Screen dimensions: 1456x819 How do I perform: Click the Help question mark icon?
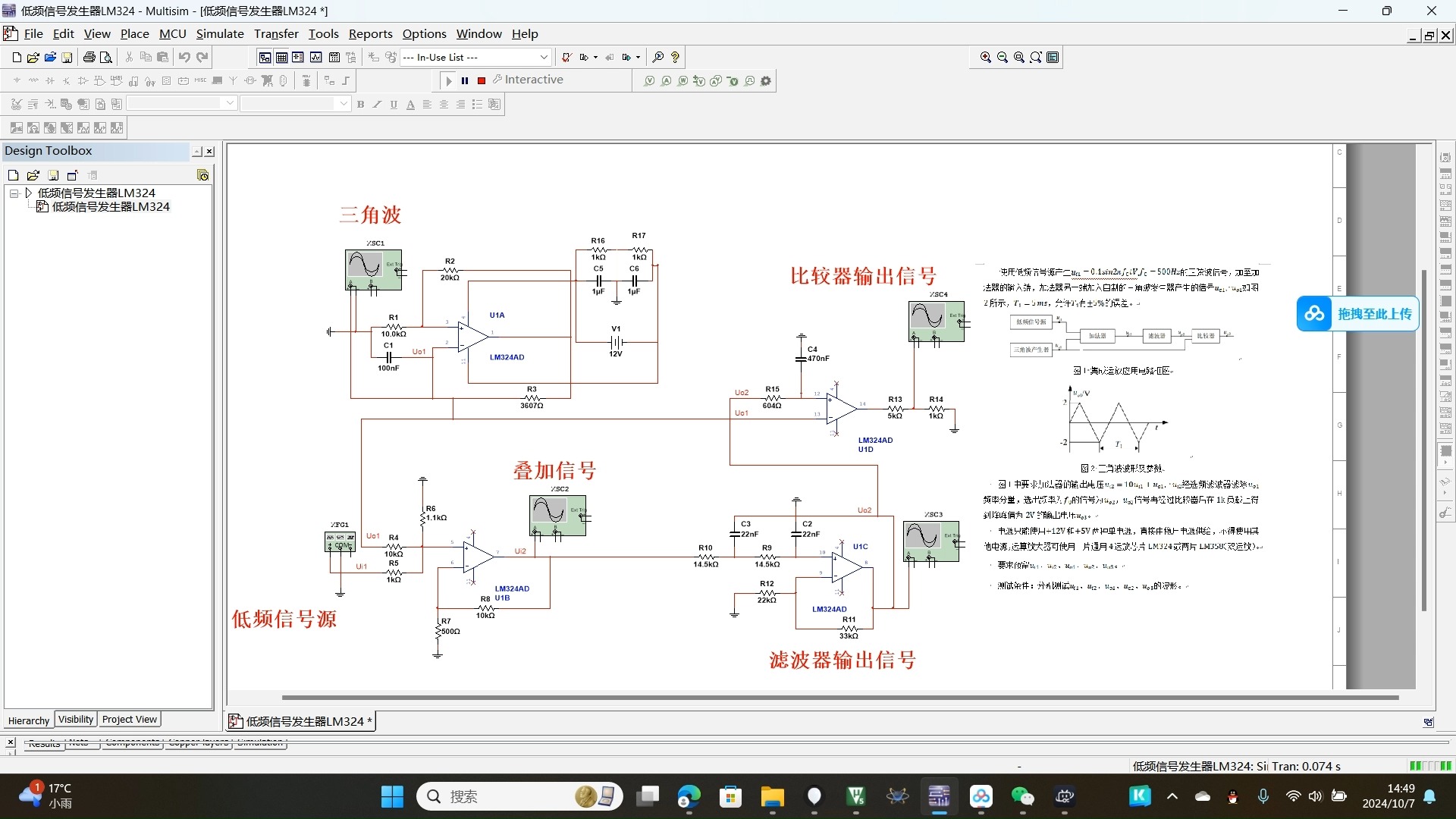click(x=675, y=57)
